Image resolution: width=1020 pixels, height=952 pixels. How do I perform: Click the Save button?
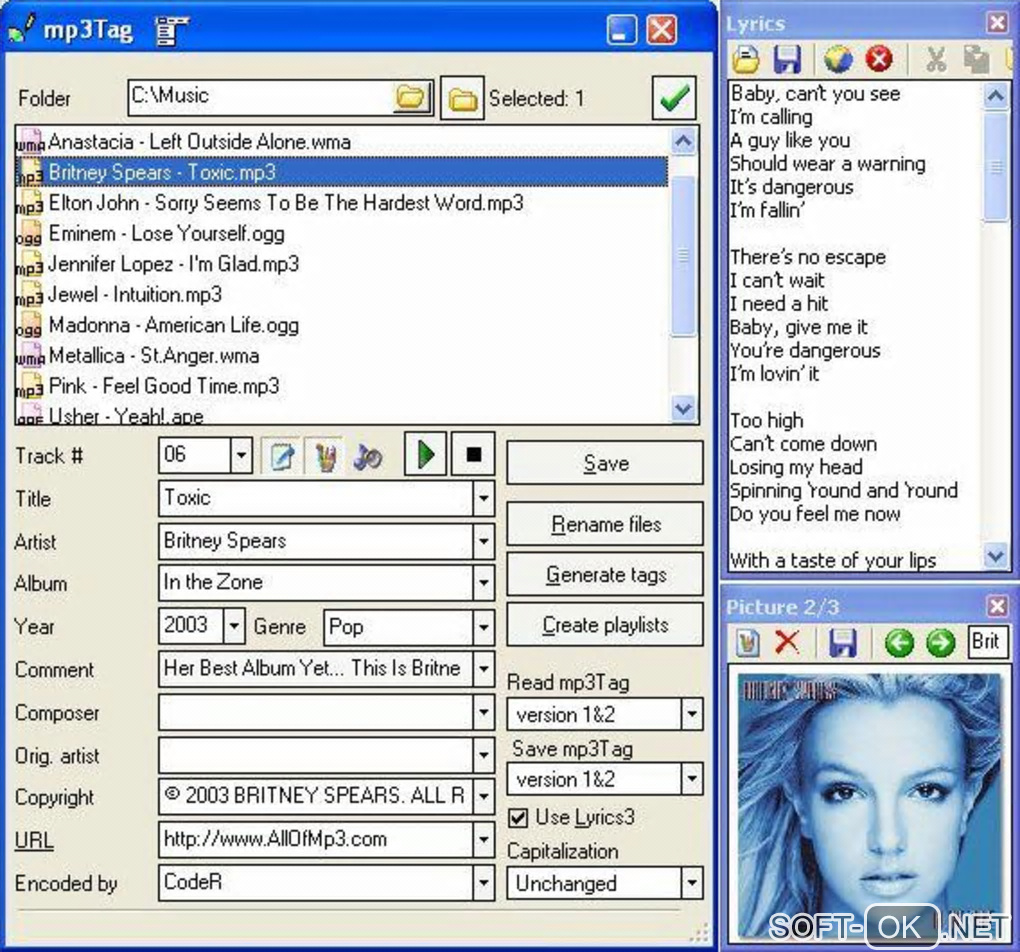tap(605, 463)
